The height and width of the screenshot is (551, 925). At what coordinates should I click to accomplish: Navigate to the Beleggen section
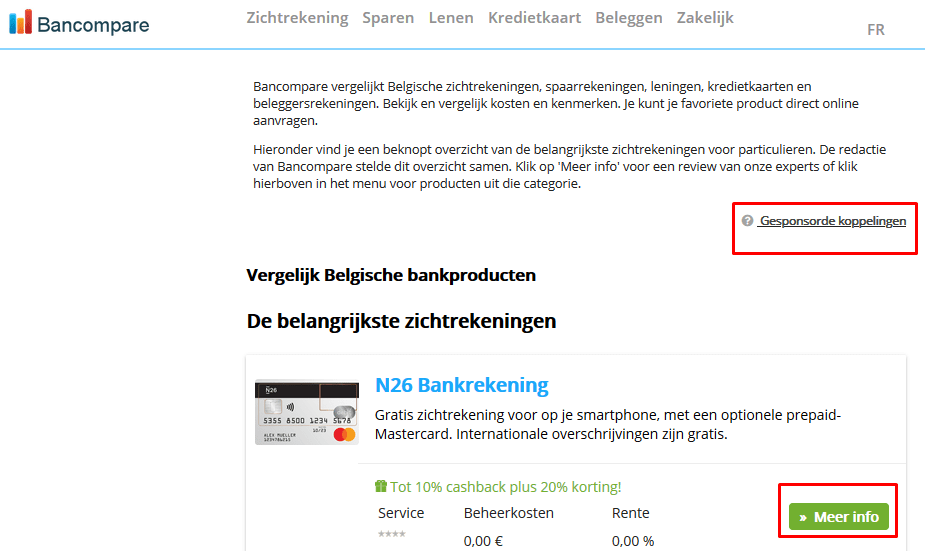click(629, 18)
